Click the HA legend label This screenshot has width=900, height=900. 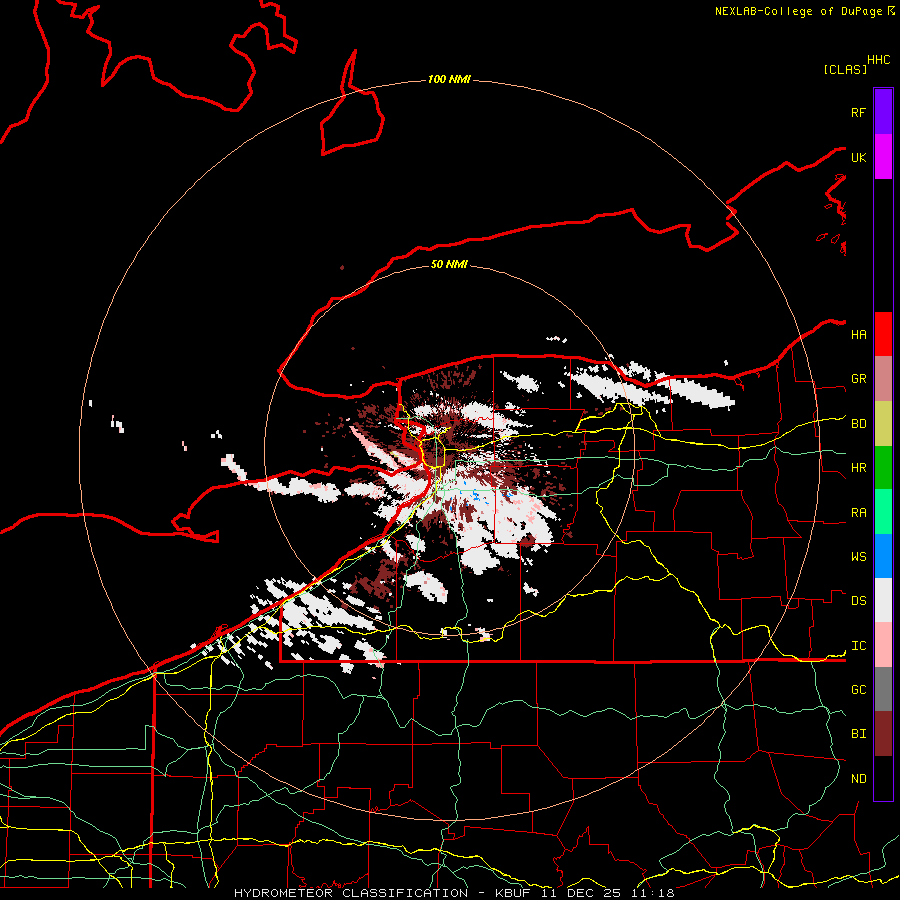[858, 334]
